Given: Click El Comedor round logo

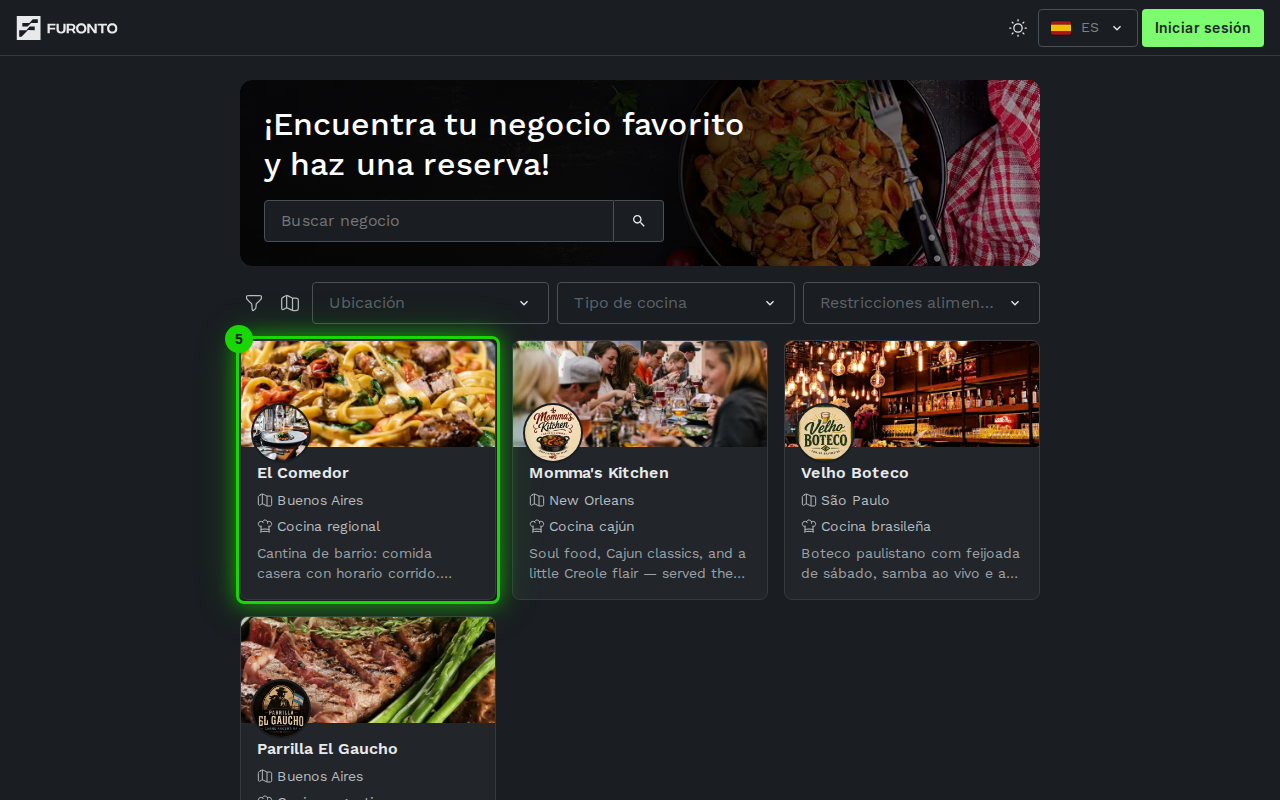Looking at the screenshot, I should coord(280,433).
